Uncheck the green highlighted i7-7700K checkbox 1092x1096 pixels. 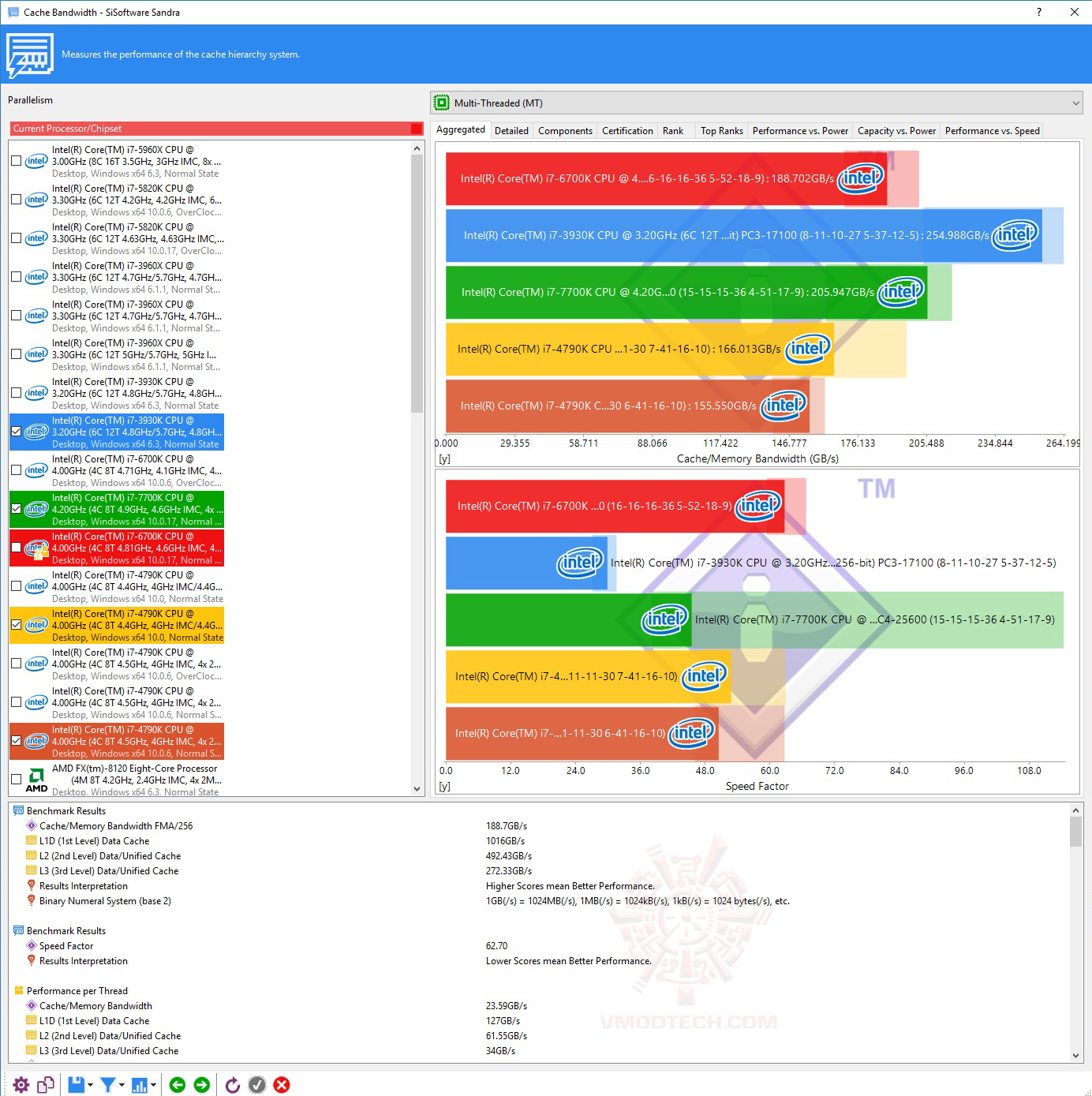17,509
